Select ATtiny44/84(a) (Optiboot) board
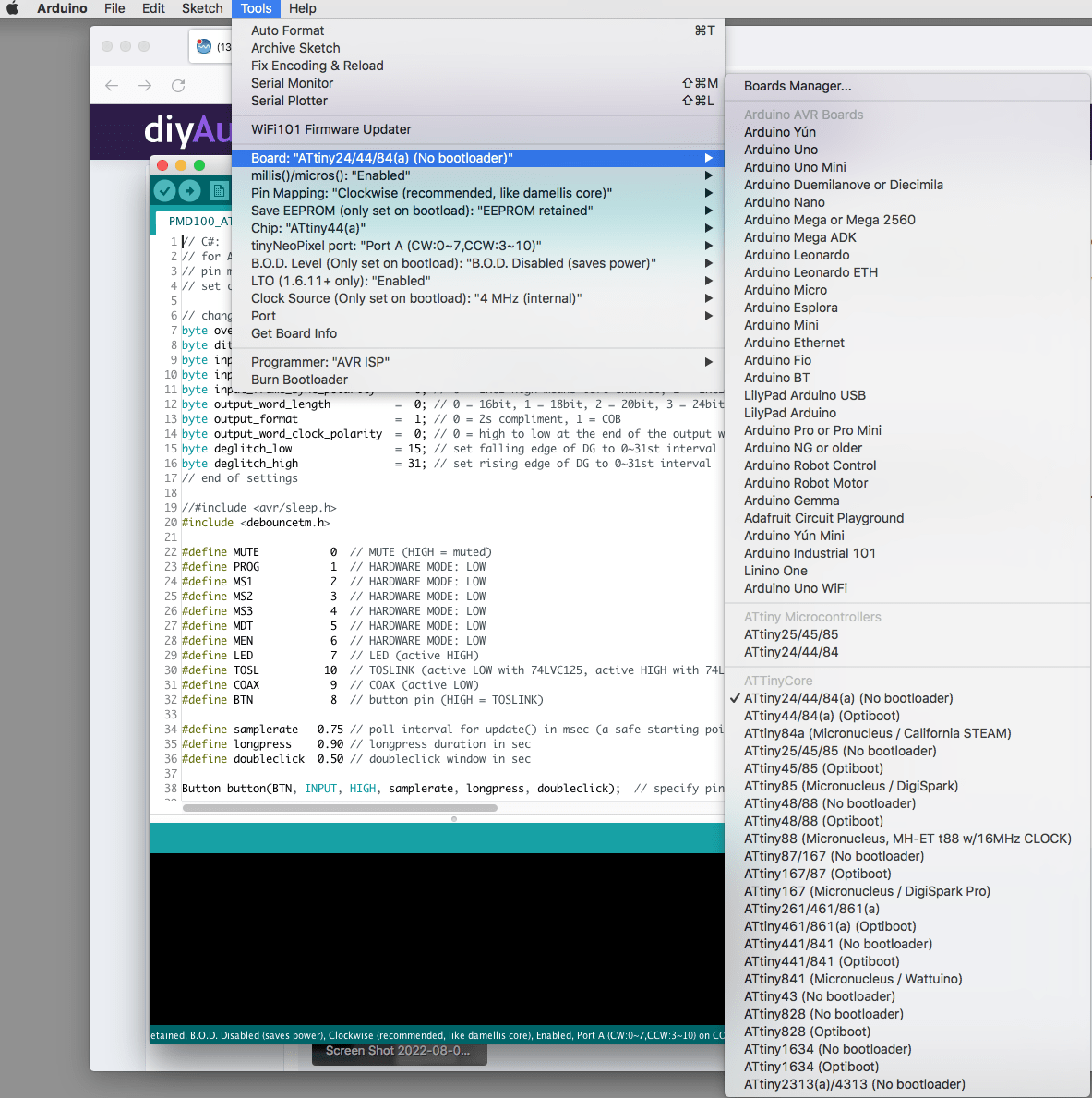This screenshot has width=1092, height=1098. [908, 716]
